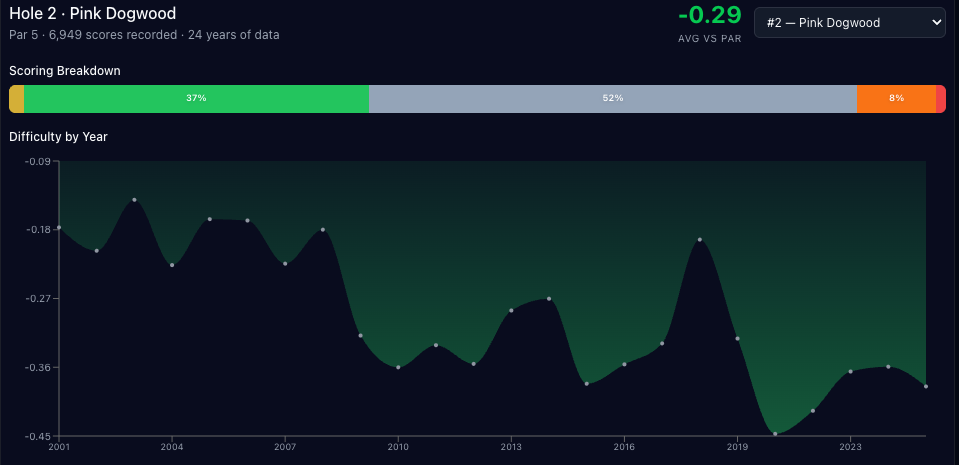Select the 2007 data point on the chart
This screenshot has height=465, width=959.
click(285, 264)
